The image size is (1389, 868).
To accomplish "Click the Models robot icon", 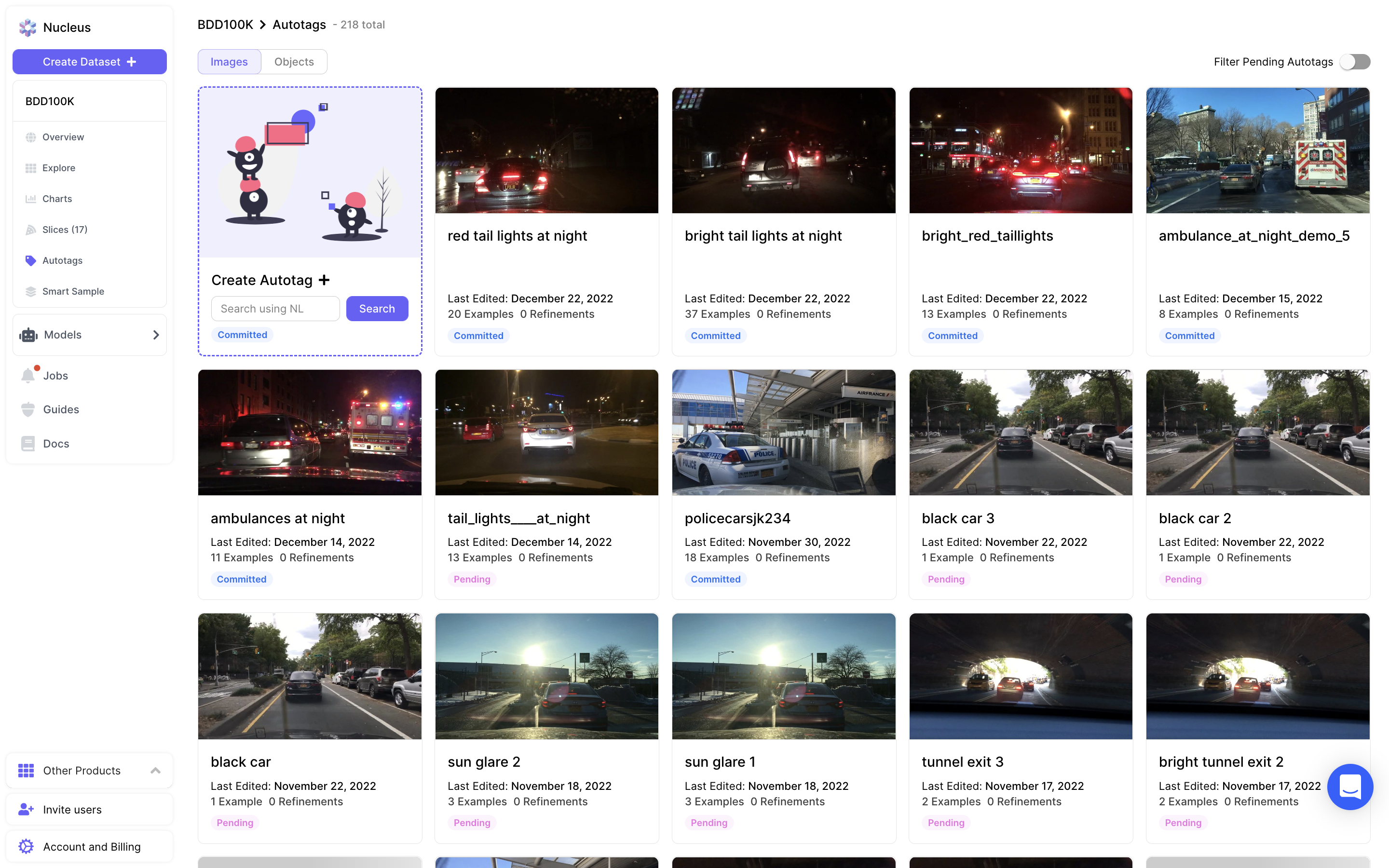I will pos(28,335).
